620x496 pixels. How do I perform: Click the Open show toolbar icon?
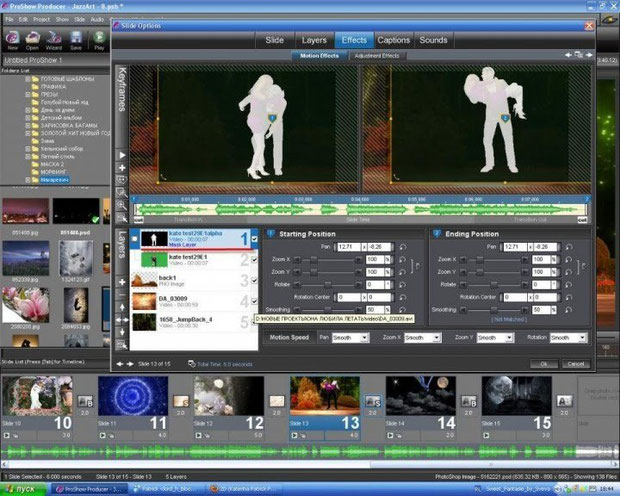pos(32,40)
